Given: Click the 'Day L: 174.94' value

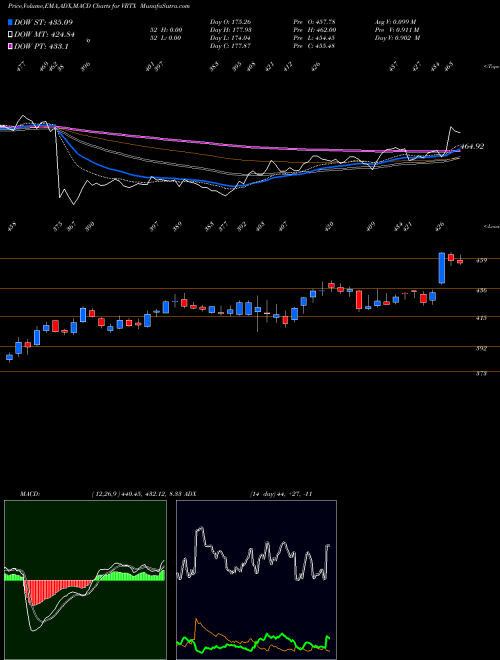Looking at the screenshot, I should 230,38.
